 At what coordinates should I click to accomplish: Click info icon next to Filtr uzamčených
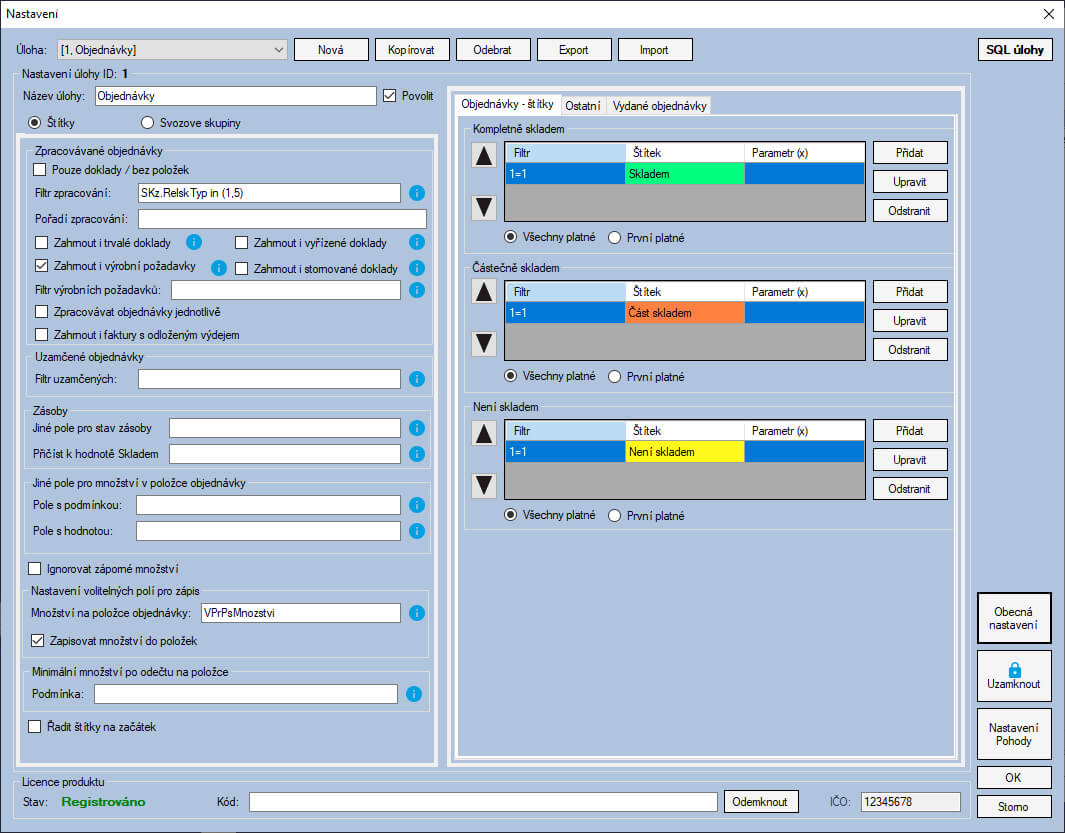pyautogui.click(x=417, y=379)
